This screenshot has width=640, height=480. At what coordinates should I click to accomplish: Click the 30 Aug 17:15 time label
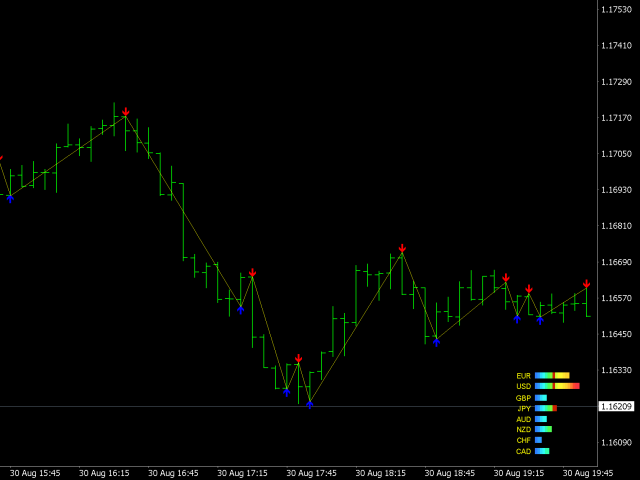click(x=242, y=473)
